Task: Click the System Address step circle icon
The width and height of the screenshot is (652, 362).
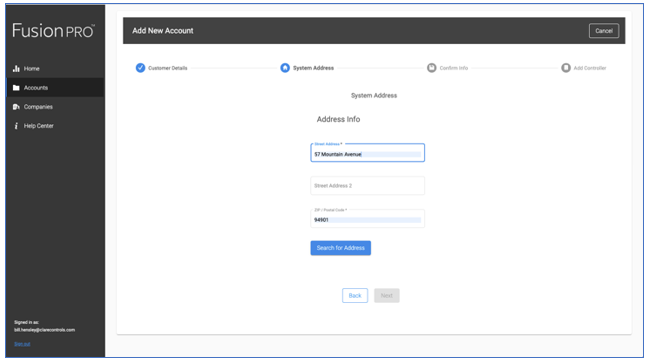Action: tap(285, 68)
